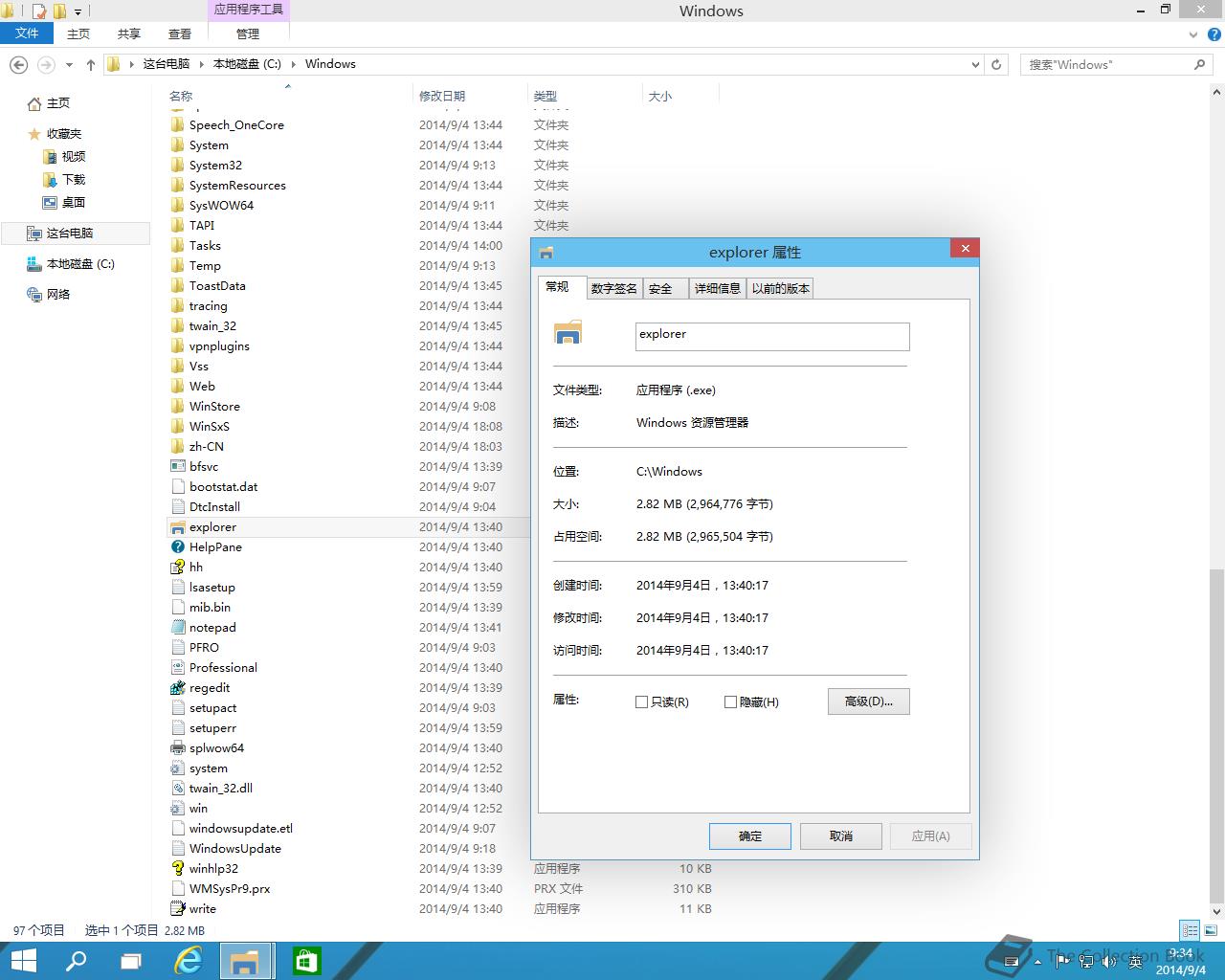Switch to the 数字签名 tab
Image resolution: width=1225 pixels, height=980 pixels.
tap(613, 289)
